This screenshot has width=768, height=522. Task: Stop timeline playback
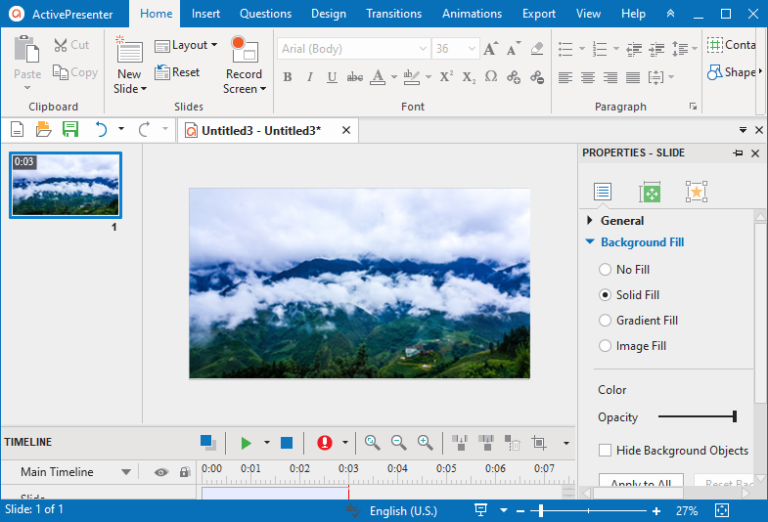point(287,443)
